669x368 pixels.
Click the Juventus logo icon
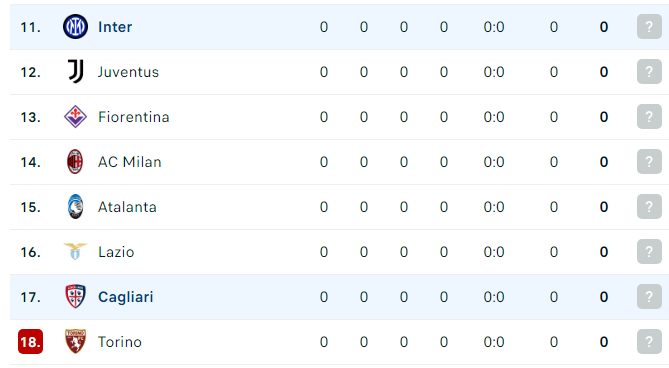[76, 71]
